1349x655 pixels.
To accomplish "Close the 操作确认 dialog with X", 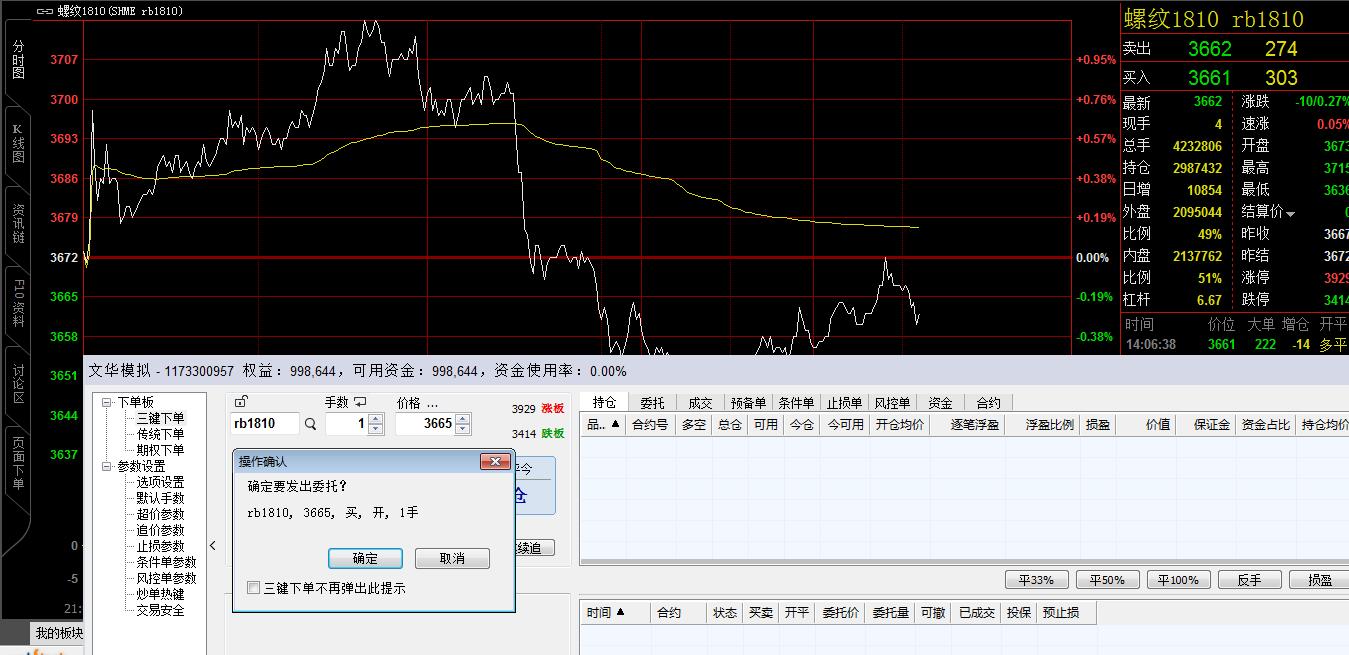I will [495, 462].
